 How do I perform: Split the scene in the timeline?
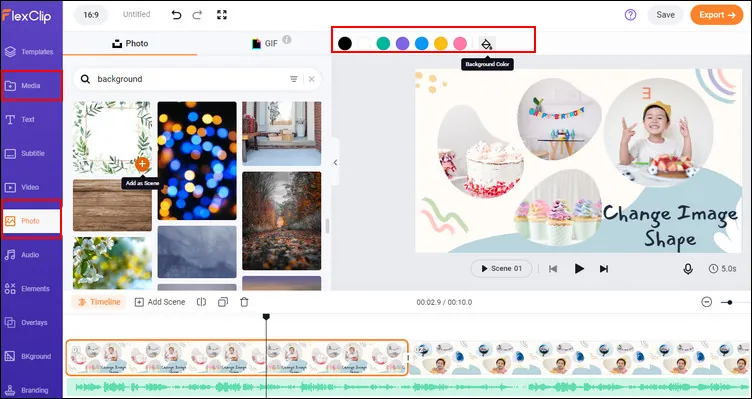click(201, 302)
